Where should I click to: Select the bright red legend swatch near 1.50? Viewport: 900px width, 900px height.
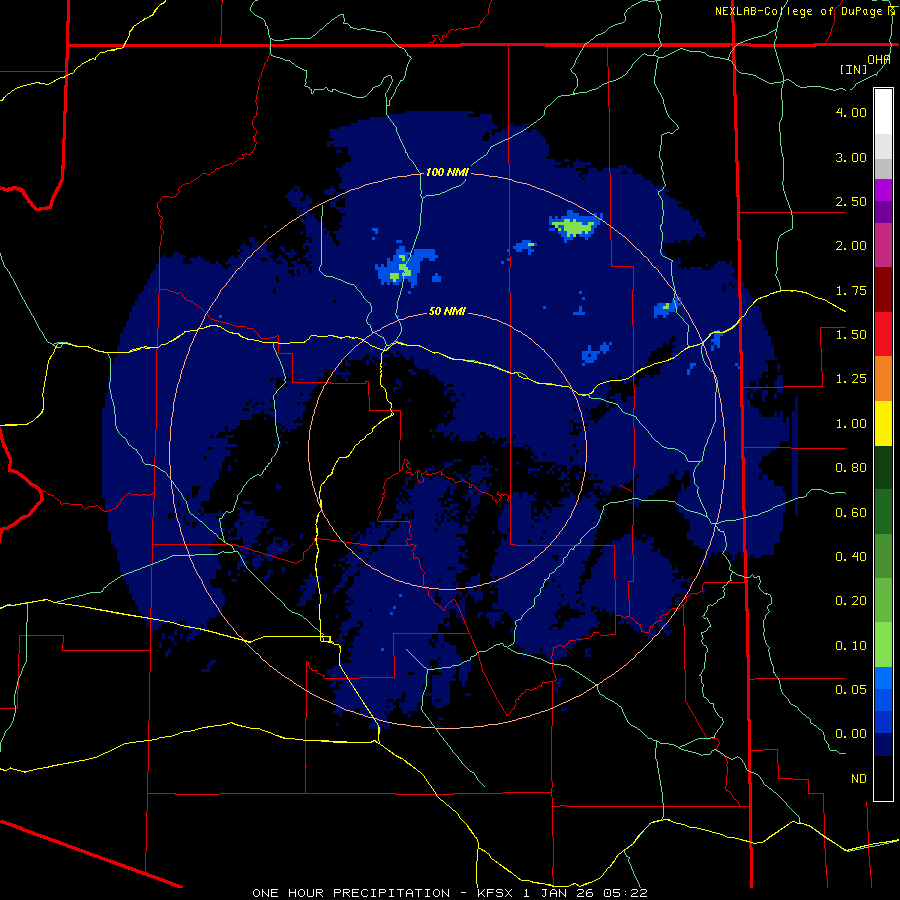coord(883,334)
